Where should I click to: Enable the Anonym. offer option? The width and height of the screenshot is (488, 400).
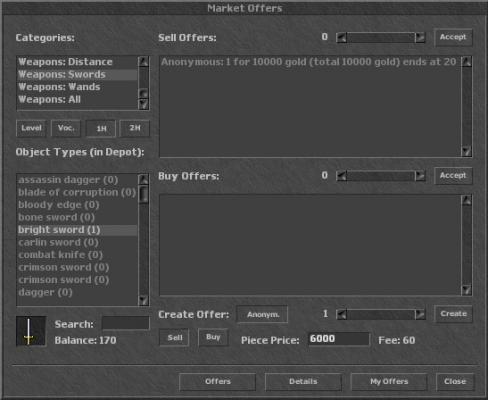pyautogui.click(x=262, y=314)
